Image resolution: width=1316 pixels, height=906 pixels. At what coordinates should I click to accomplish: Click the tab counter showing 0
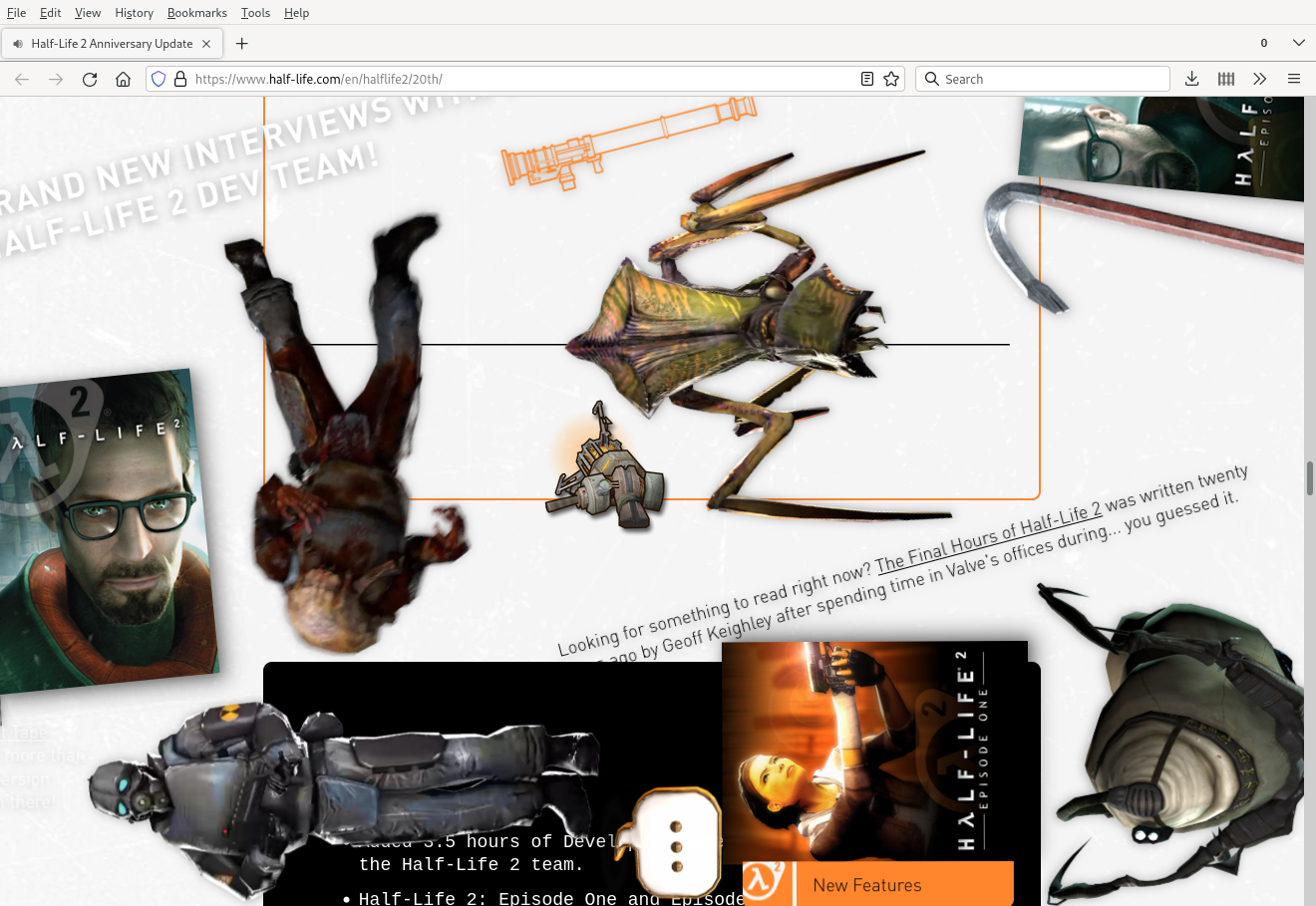(x=1264, y=43)
